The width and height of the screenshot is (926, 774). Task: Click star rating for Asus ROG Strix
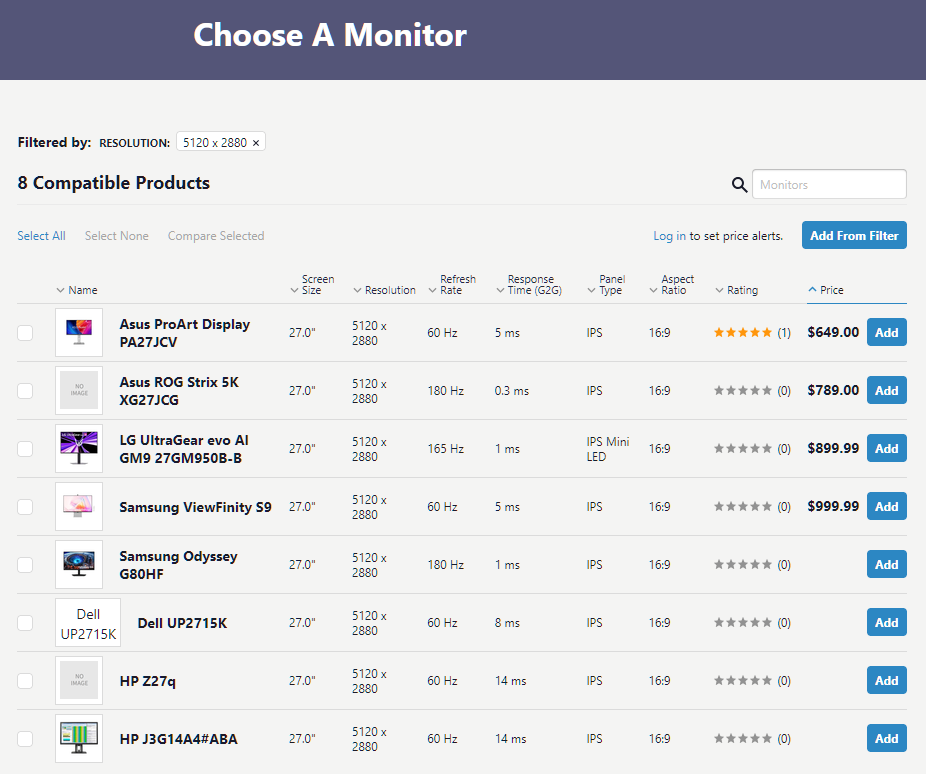click(742, 390)
